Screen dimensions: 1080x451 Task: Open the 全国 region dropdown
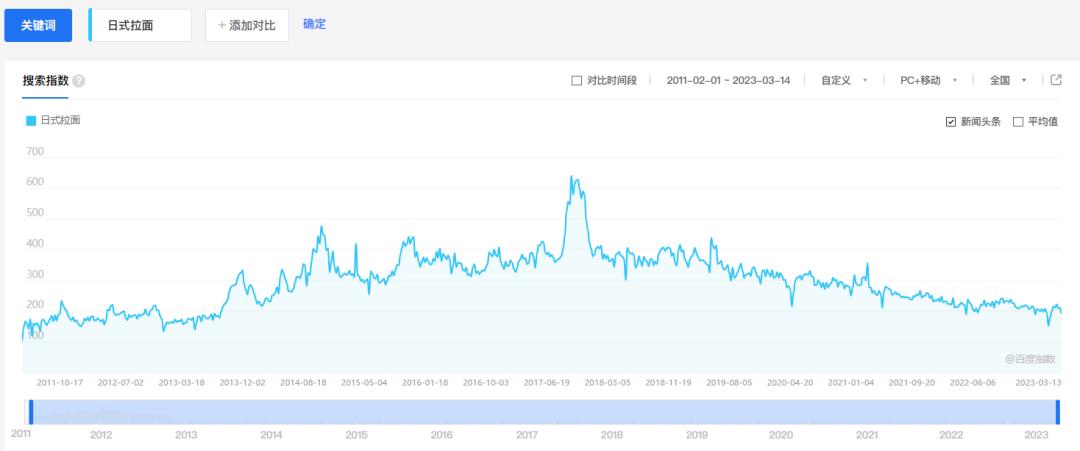pyautogui.click(x=1007, y=81)
